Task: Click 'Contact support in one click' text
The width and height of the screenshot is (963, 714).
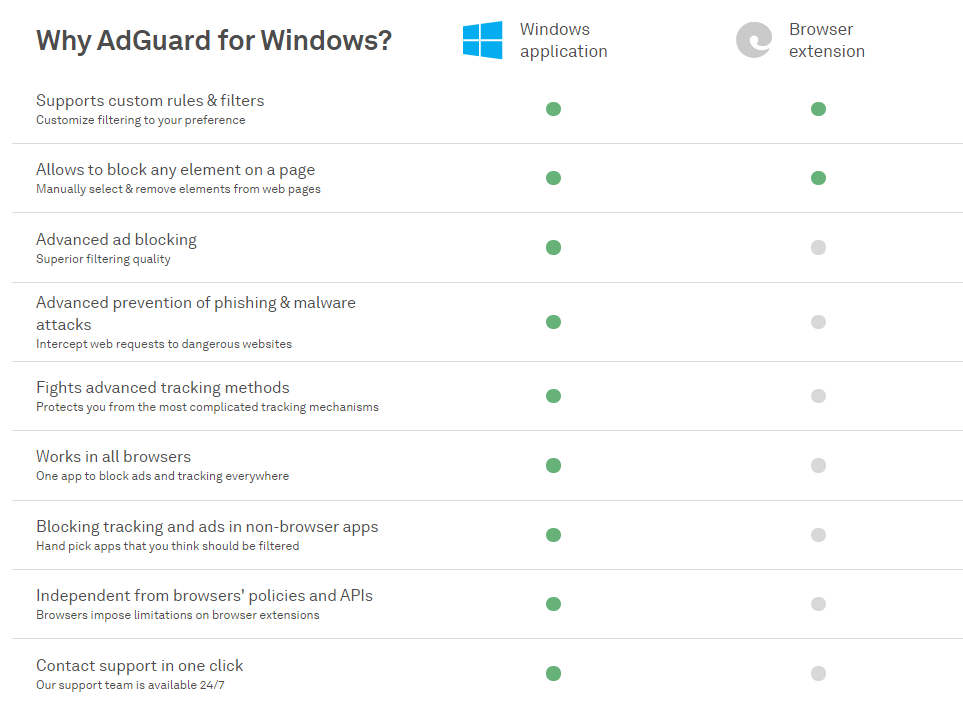Action: [139, 666]
